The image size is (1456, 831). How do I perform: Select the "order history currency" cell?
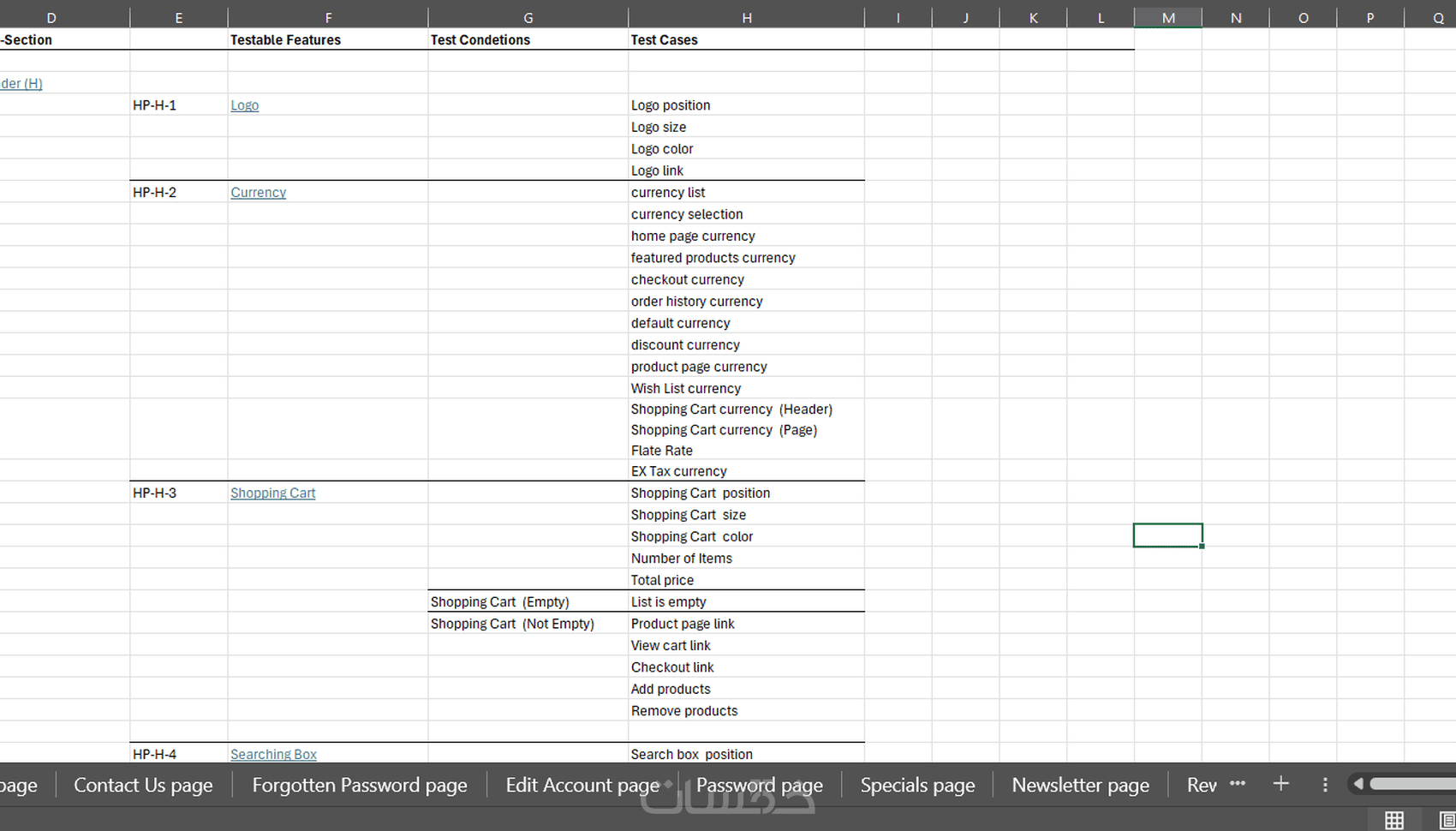pyautogui.click(x=747, y=302)
